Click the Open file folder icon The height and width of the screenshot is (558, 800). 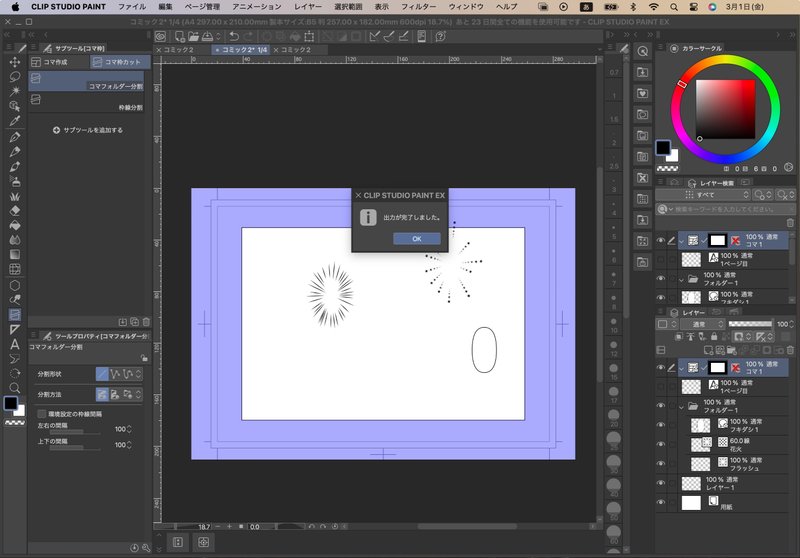coord(193,36)
